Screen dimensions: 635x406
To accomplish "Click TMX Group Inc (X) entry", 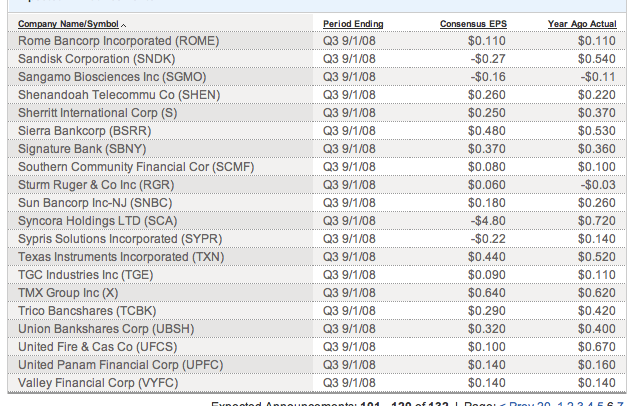I will click(x=68, y=292).
